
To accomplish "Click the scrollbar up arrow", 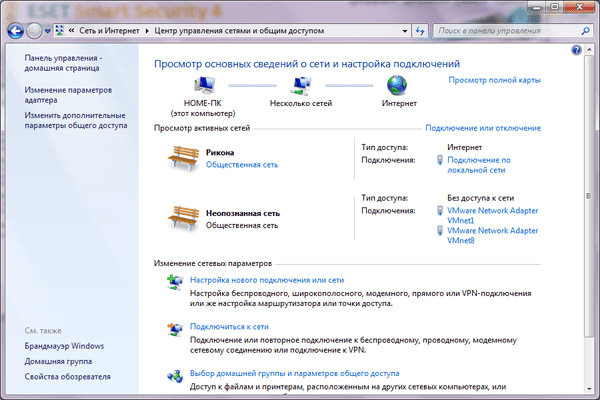I will click(589, 49).
